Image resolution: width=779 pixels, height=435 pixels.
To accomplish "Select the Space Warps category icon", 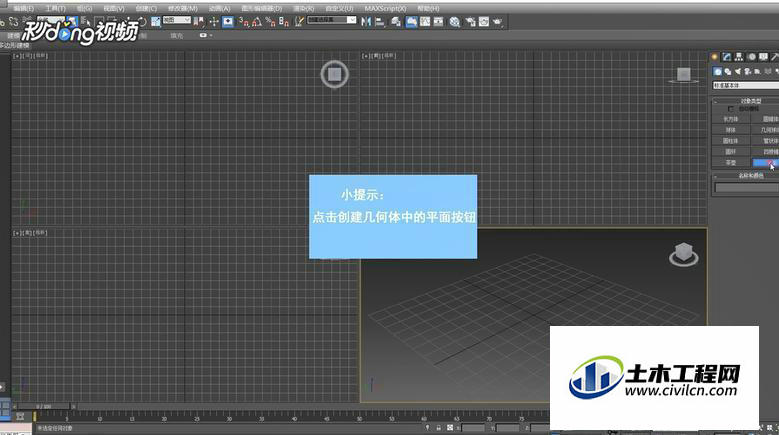I will click(x=768, y=72).
